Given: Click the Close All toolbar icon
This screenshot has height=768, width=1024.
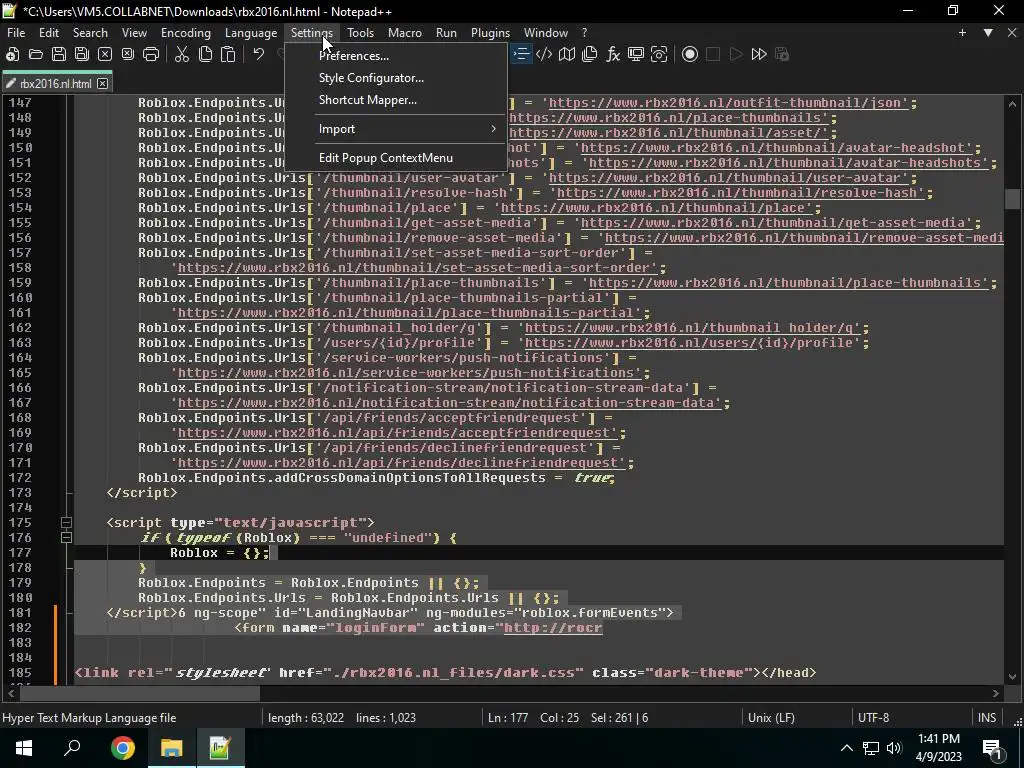Looking at the screenshot, I should pos(128,54).
